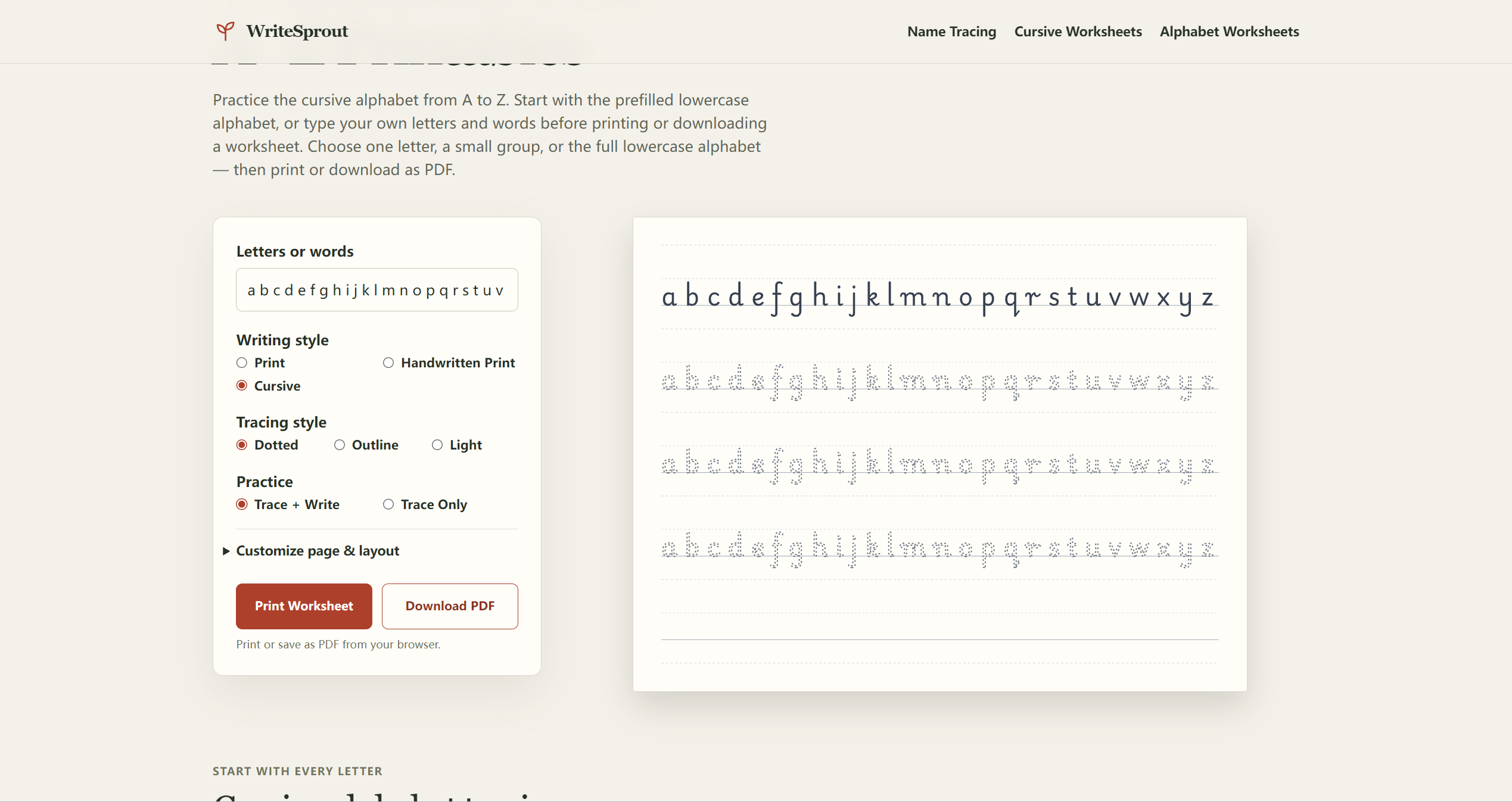
Task: Select Trace Only practice mode
Action: (x=425, y=504)
